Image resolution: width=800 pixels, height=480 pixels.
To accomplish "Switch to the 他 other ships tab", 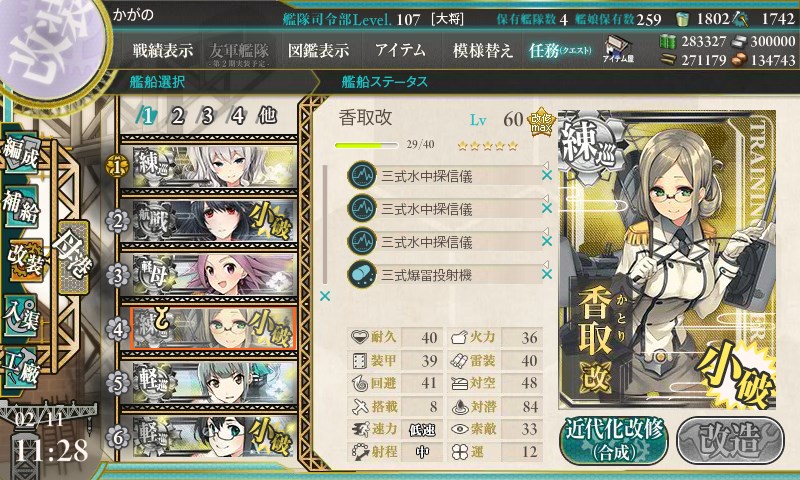I will 267,115.
